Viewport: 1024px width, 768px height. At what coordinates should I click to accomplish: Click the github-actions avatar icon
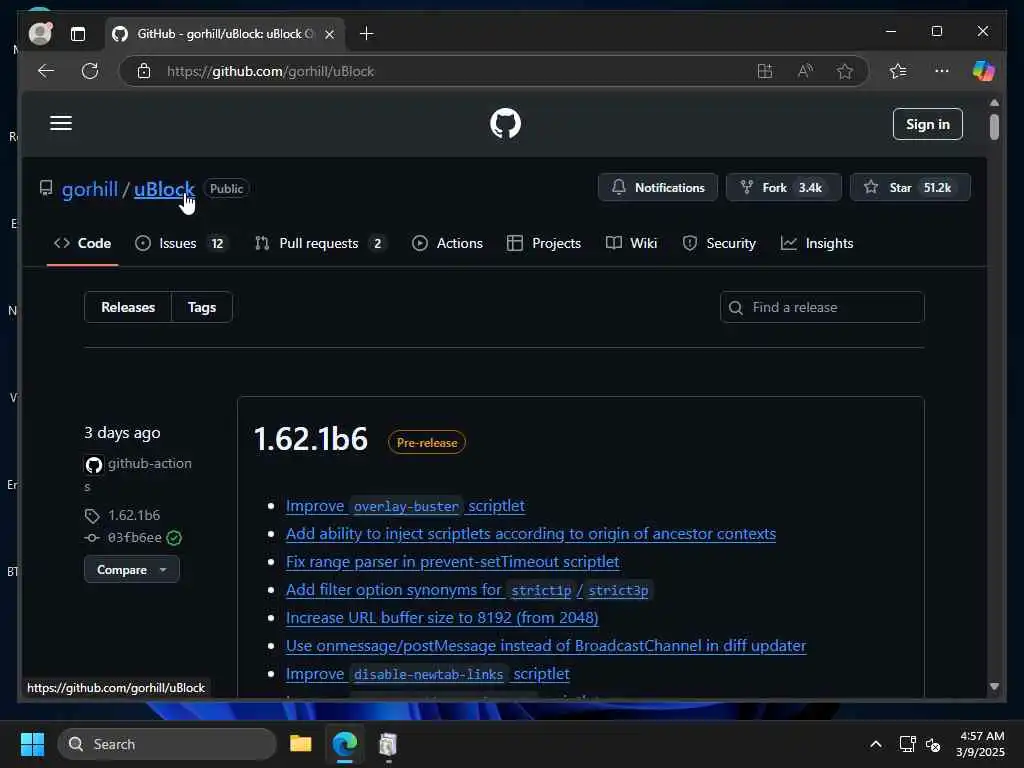[93, 464]
